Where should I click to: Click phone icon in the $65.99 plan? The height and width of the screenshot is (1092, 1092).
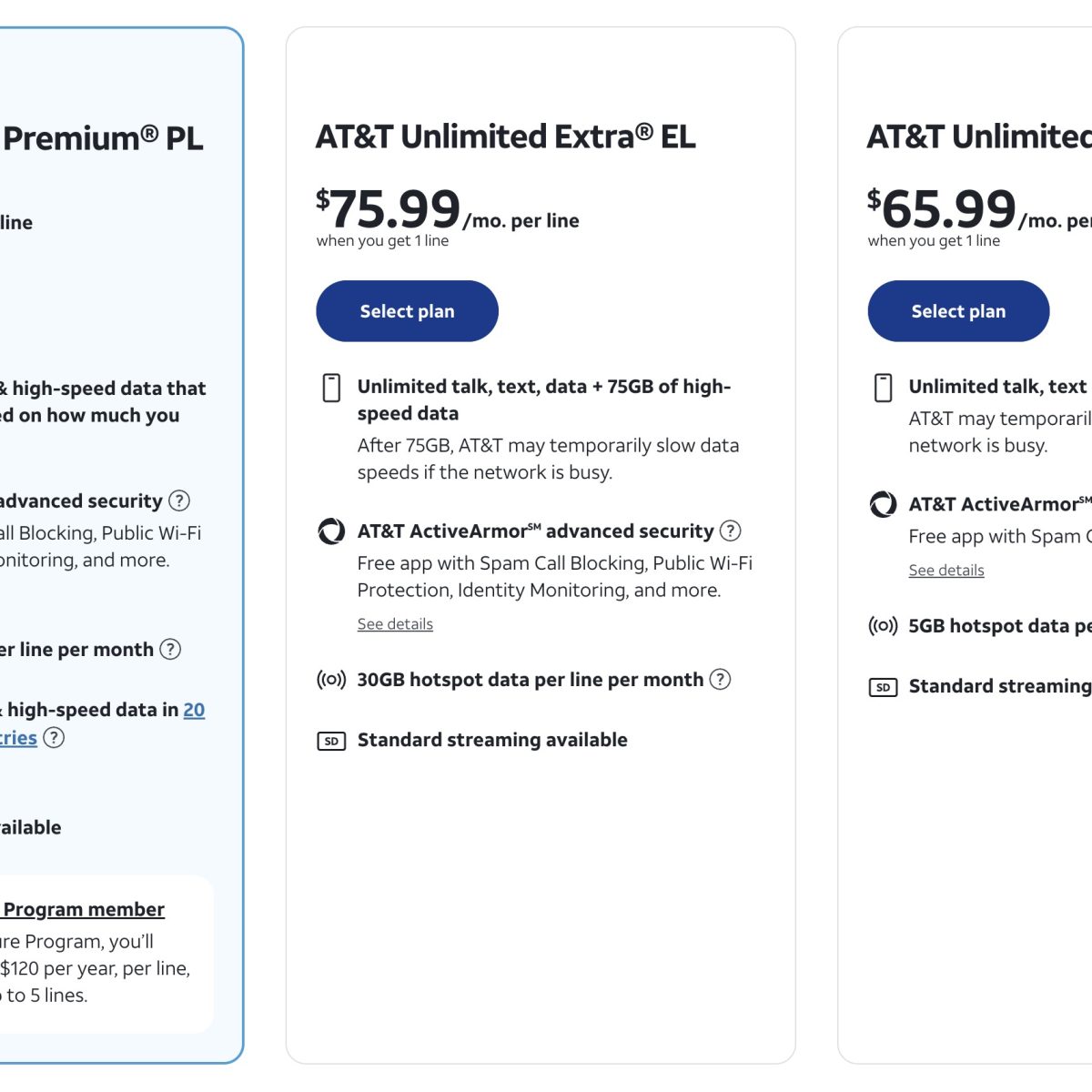click(x=883, y=388)
